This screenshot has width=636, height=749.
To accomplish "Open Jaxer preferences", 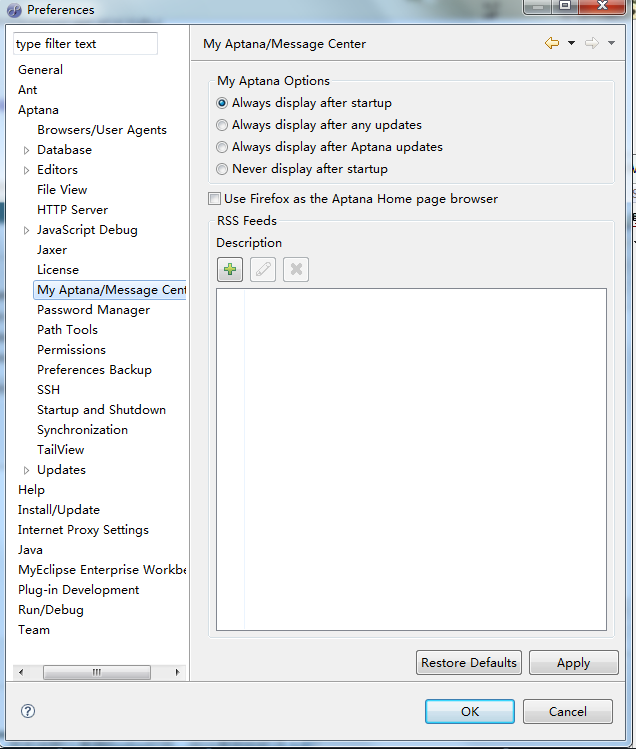I will [52, 250].
